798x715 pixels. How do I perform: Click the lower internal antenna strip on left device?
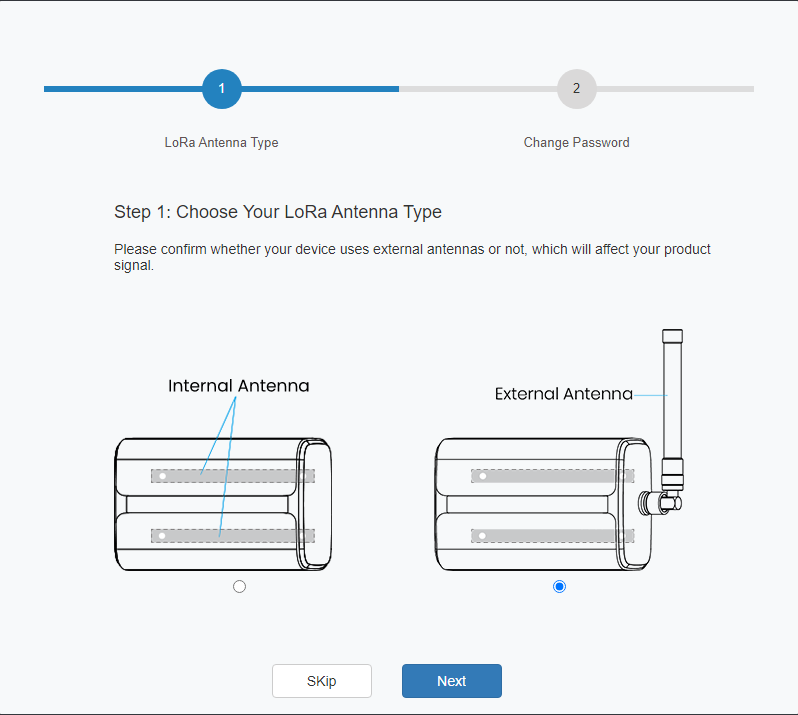click(233, 536)
